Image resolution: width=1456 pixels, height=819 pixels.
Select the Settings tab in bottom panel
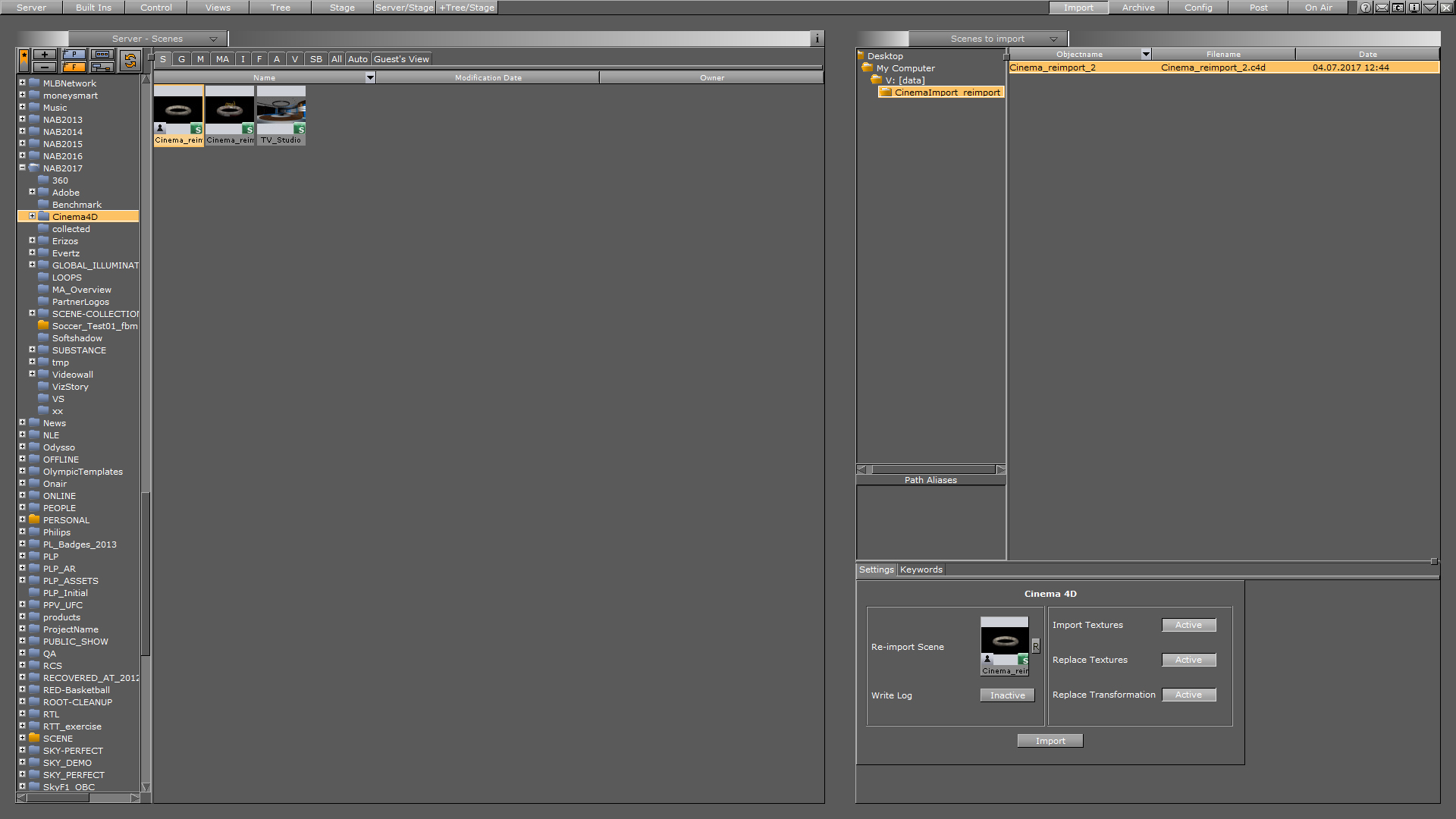coord(876,569)
